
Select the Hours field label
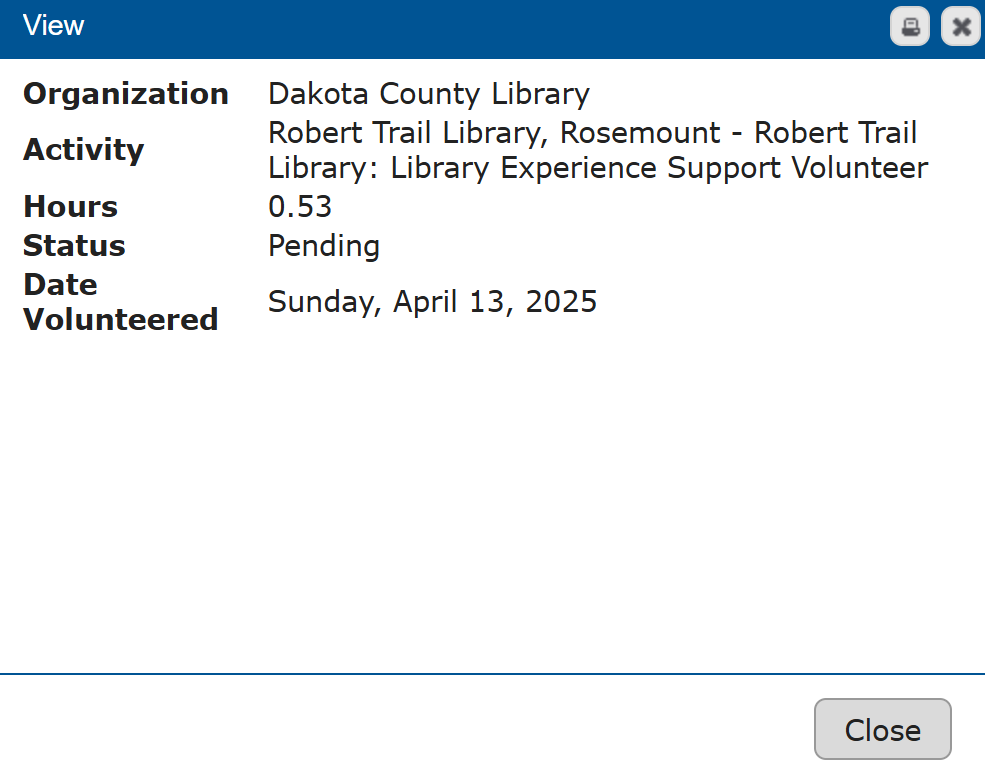pyautogui.click(x=71, y=207)
